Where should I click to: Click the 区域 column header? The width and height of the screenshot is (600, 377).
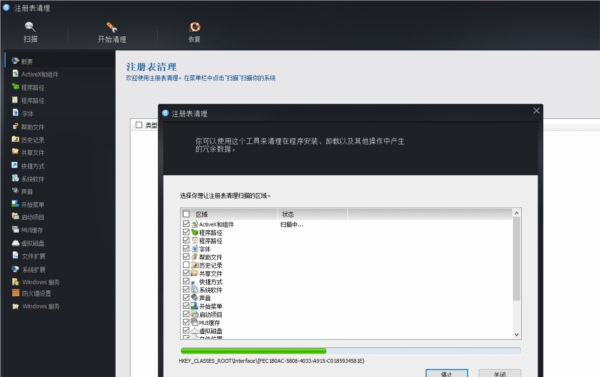click(229, 214)
